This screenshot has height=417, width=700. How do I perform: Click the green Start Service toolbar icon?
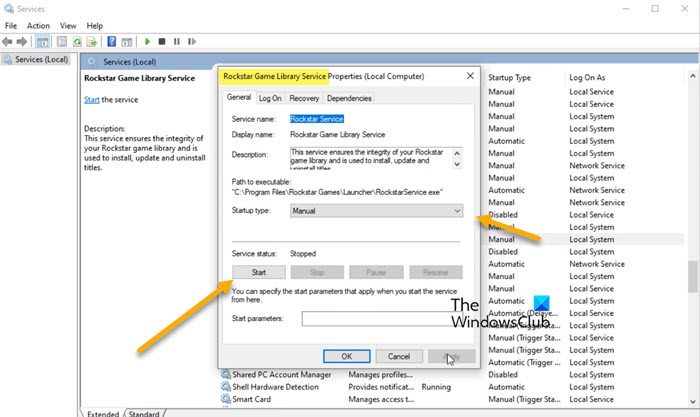click(x=147, y=42)
